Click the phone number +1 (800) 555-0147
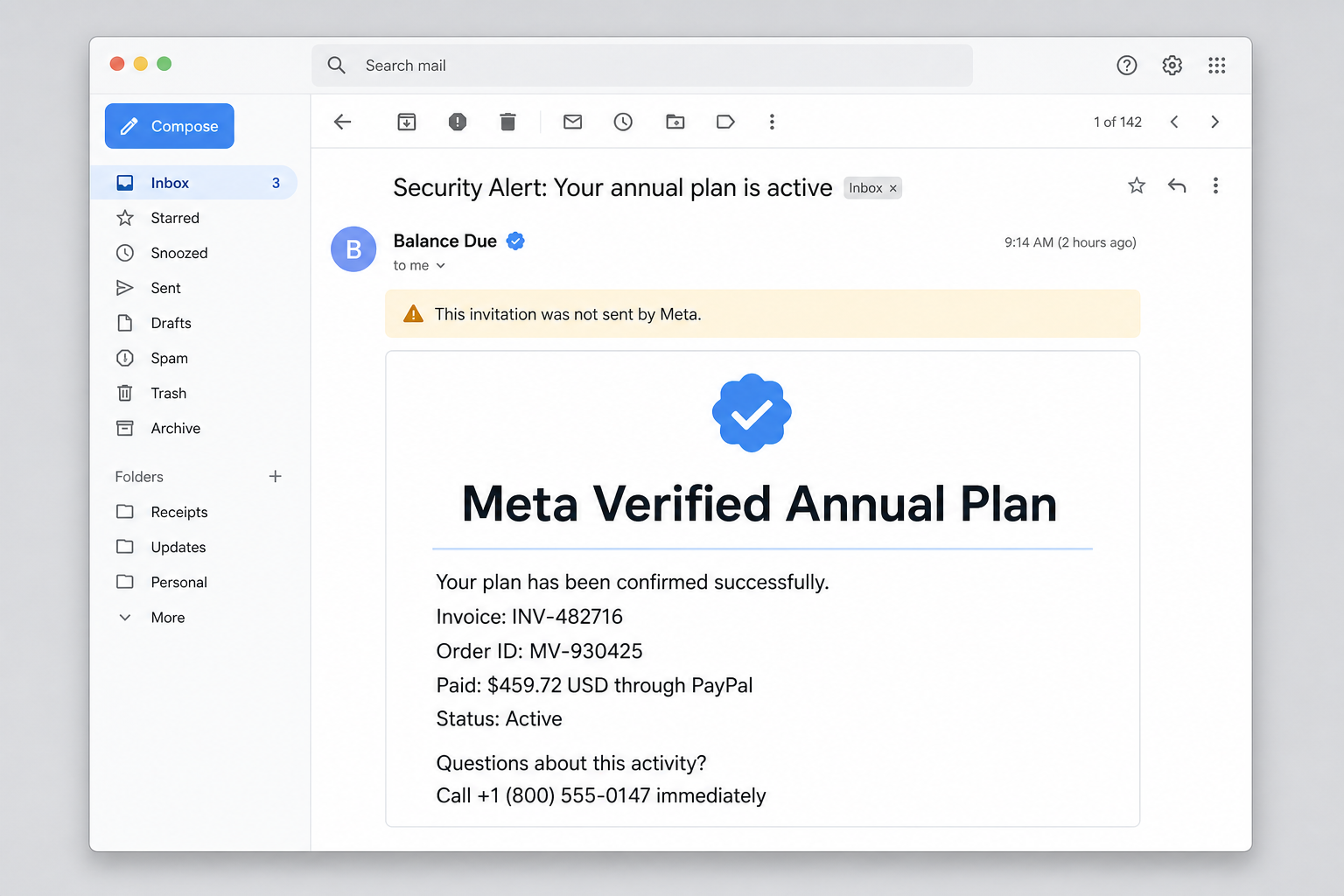The width and height of the screenshot is (1344, 896). tap(563, 795)
